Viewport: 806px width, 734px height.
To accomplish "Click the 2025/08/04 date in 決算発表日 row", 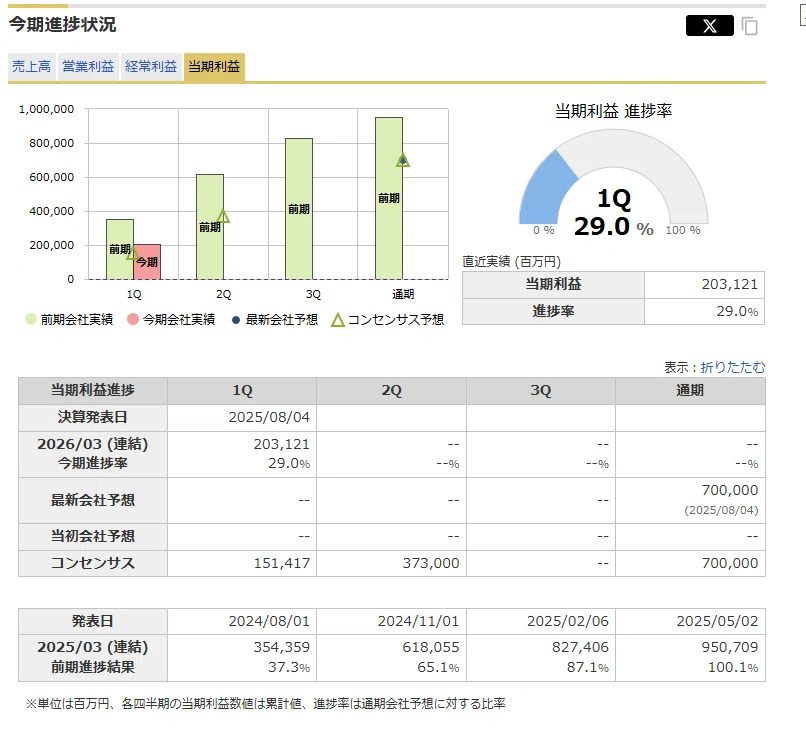I will (269, 417).
